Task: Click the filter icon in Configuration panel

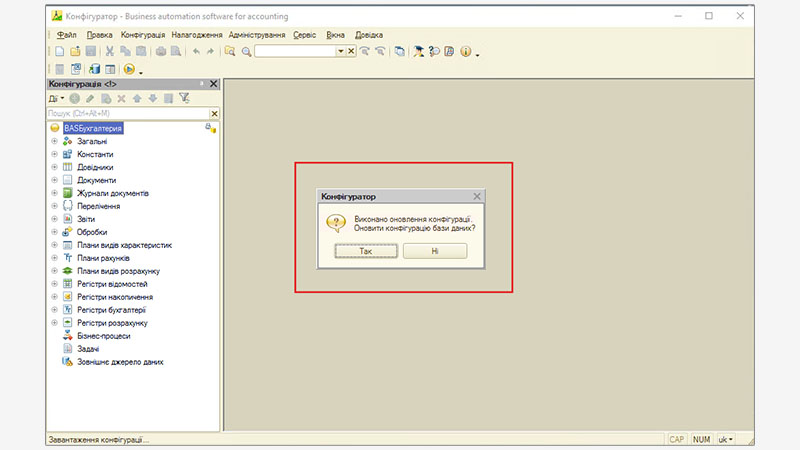Action: (184, 98)
